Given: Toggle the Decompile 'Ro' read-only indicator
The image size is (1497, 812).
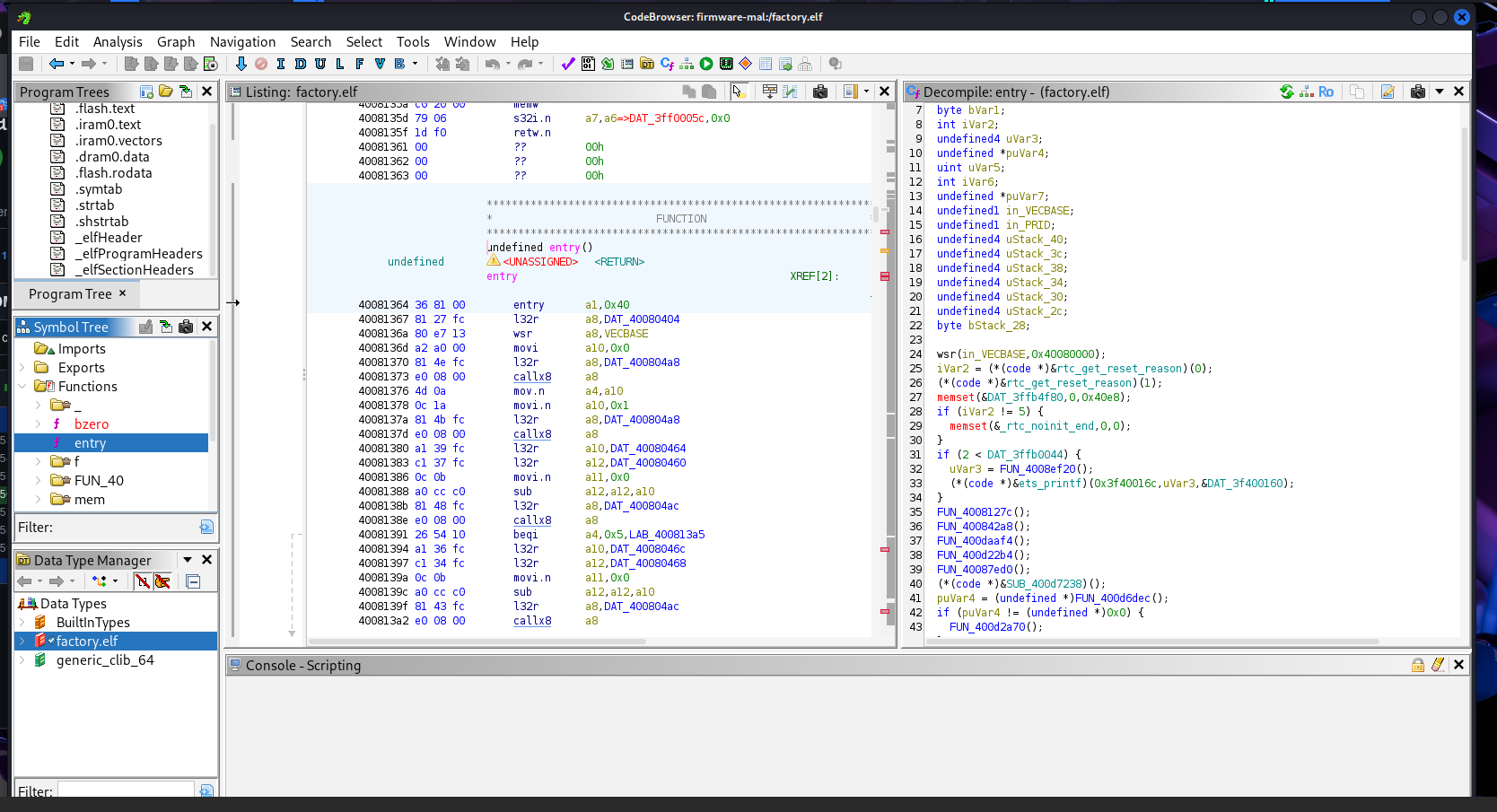Looking at the screenshot, I should [1326, 92].
